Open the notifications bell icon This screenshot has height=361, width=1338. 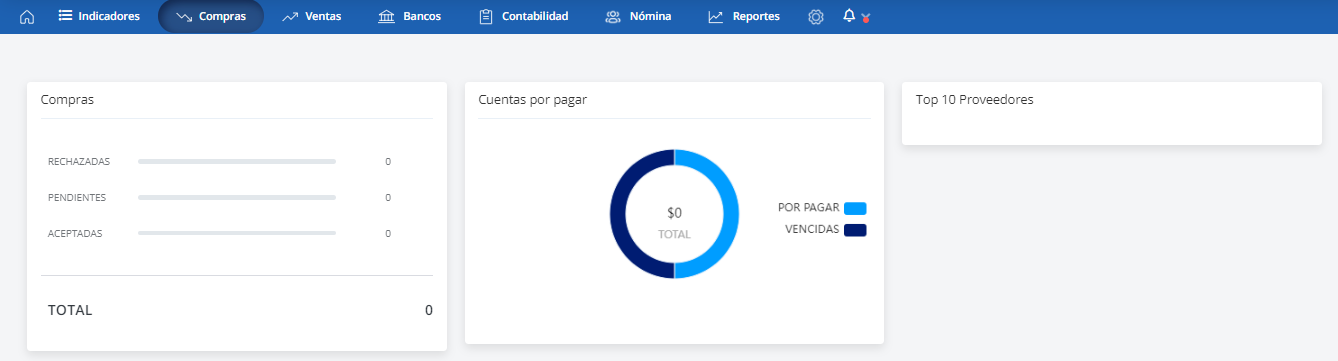coord(849,16)
